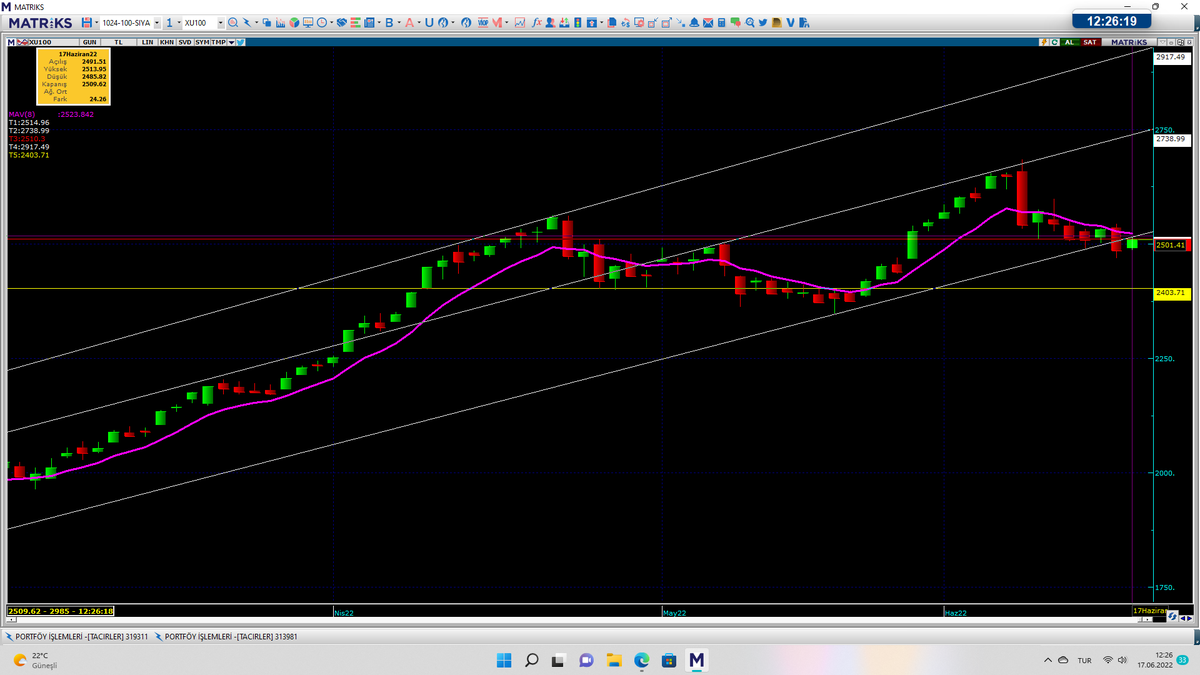Click the envelope mail icon in toolbar
1200x675 pixels.
click(x=707, y=23)
